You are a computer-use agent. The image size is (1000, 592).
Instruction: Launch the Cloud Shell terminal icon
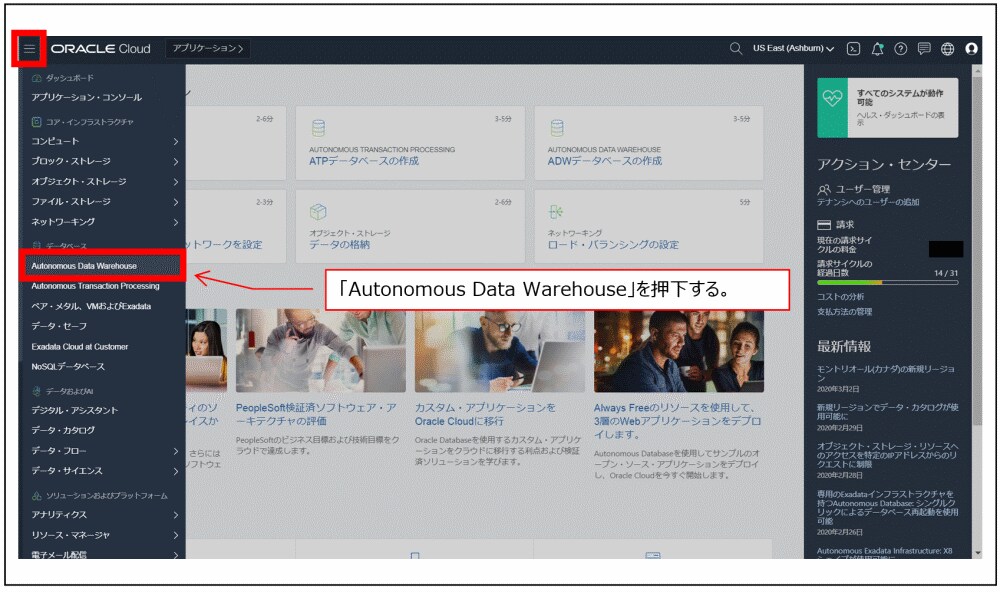point(853,48)
